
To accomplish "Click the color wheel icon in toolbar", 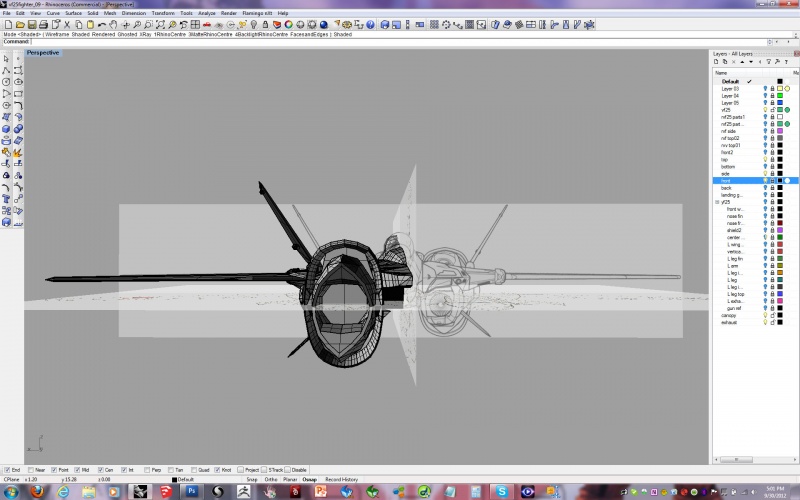I will [x=289, y=24].
